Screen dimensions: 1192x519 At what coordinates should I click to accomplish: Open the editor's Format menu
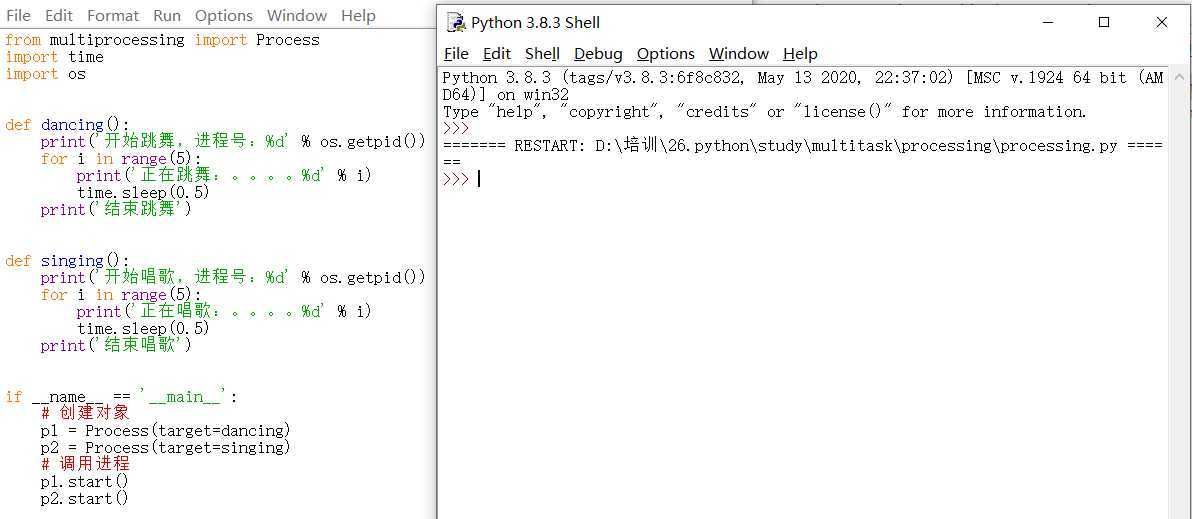pos(113,15)
